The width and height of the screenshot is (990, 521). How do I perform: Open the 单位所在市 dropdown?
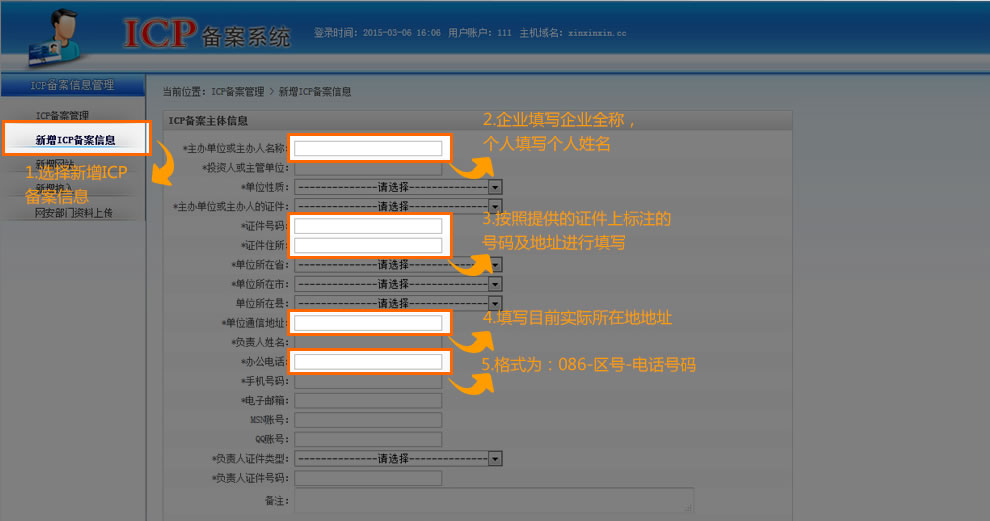[x=398, y=284]
